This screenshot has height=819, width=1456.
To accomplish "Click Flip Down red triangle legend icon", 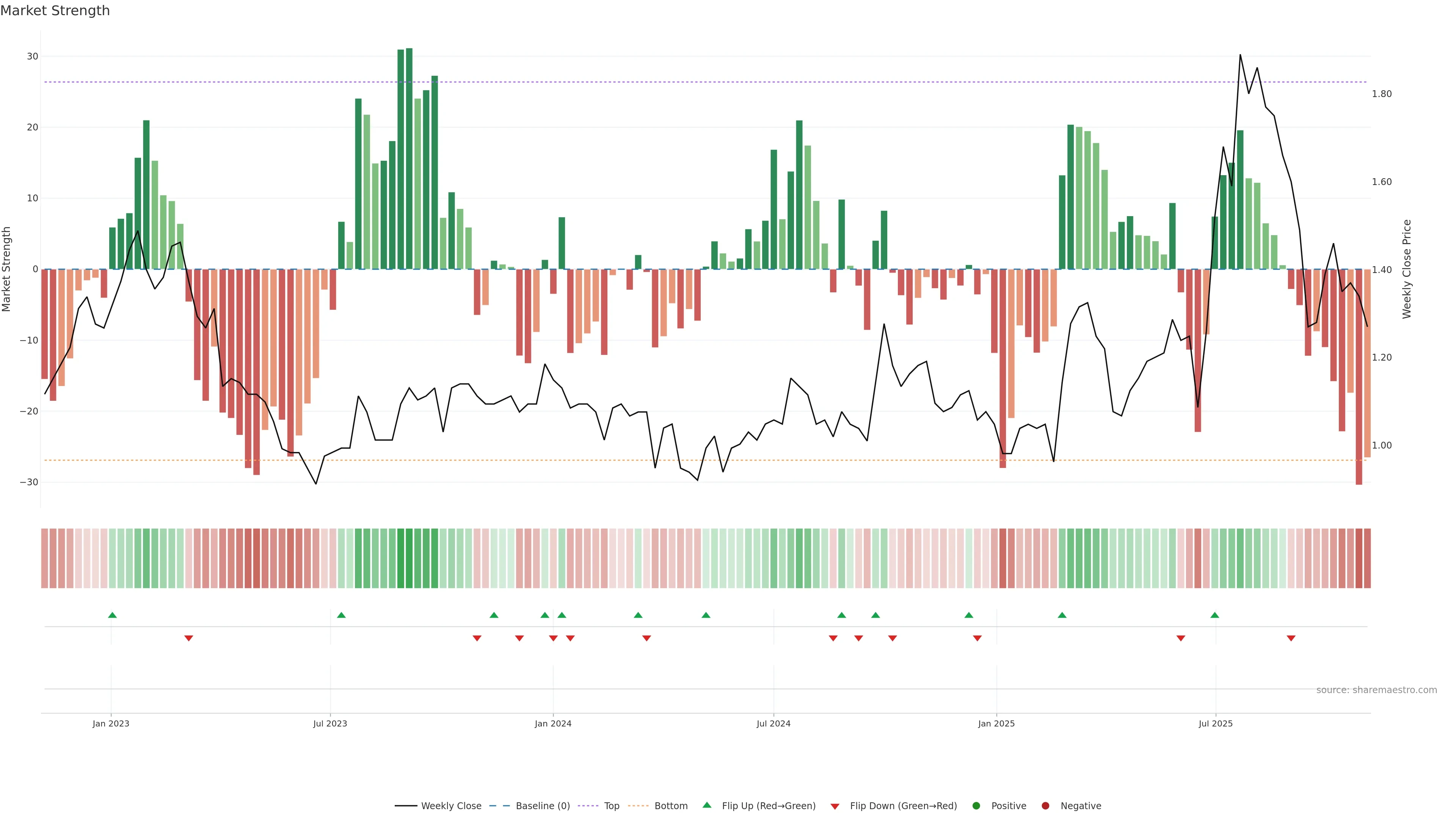I will pos(835,806).
